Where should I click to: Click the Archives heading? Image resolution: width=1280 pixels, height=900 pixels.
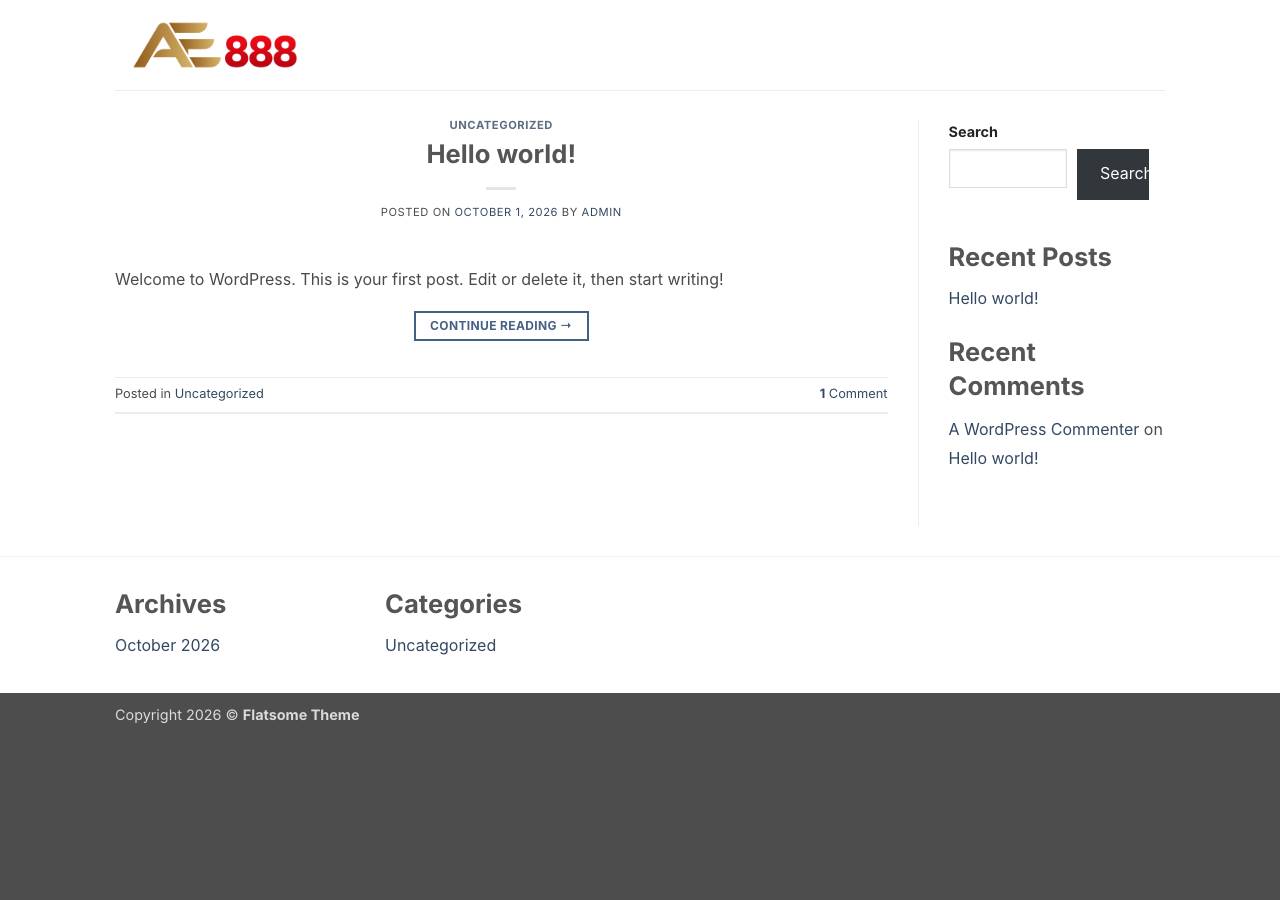(170, 604)
